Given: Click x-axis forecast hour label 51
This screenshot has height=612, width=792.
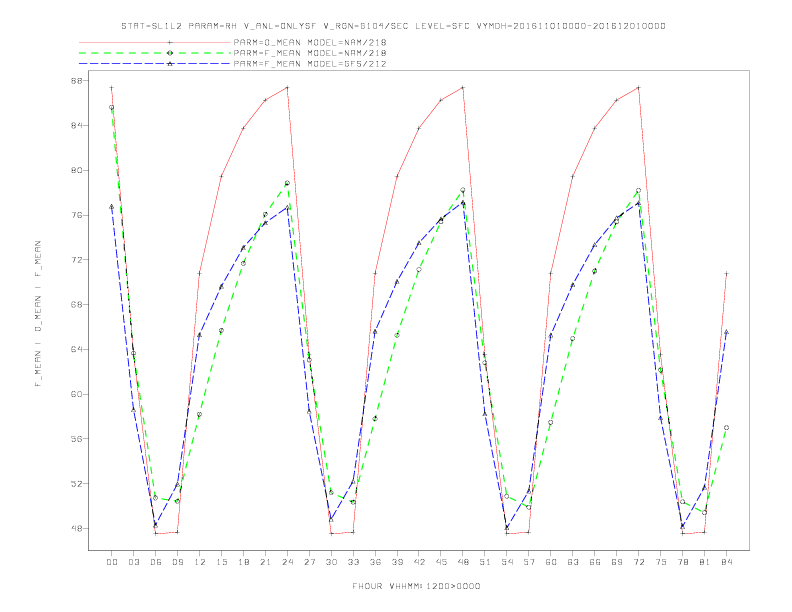Looking at the screenshot, I should click(485, 562).
